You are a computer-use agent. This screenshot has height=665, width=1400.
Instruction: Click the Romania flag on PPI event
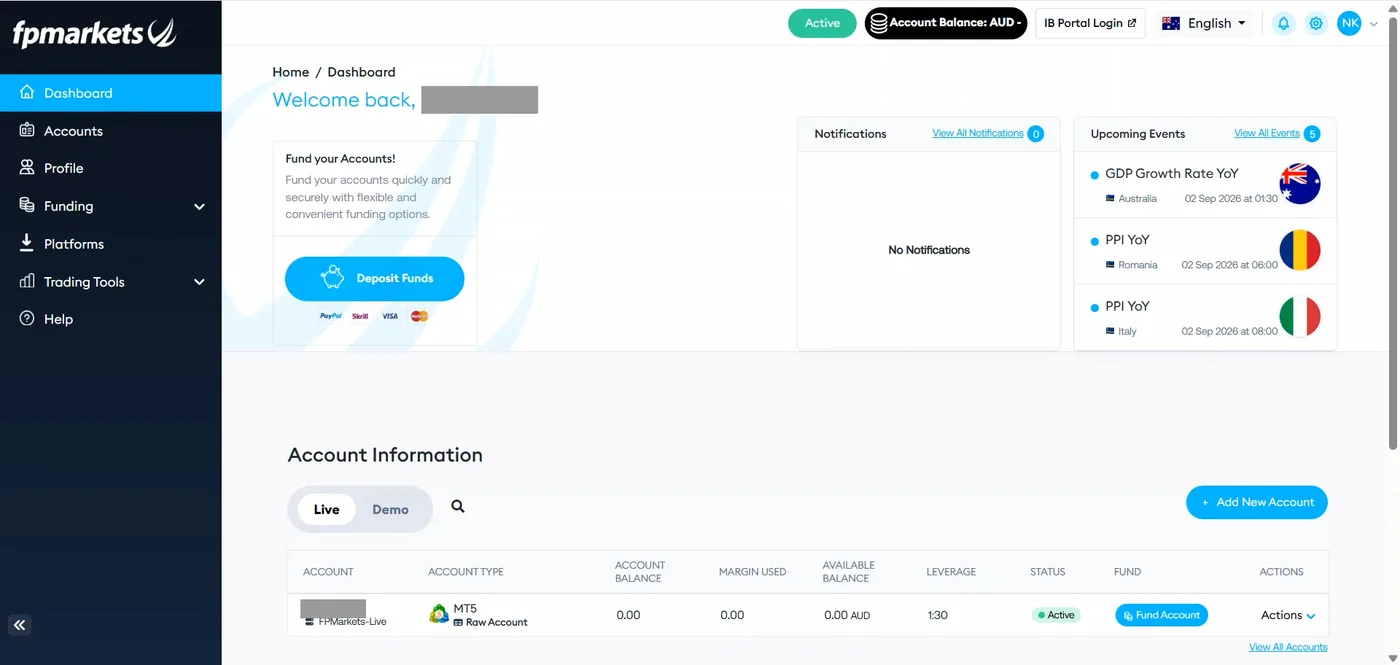[1300, 250]
